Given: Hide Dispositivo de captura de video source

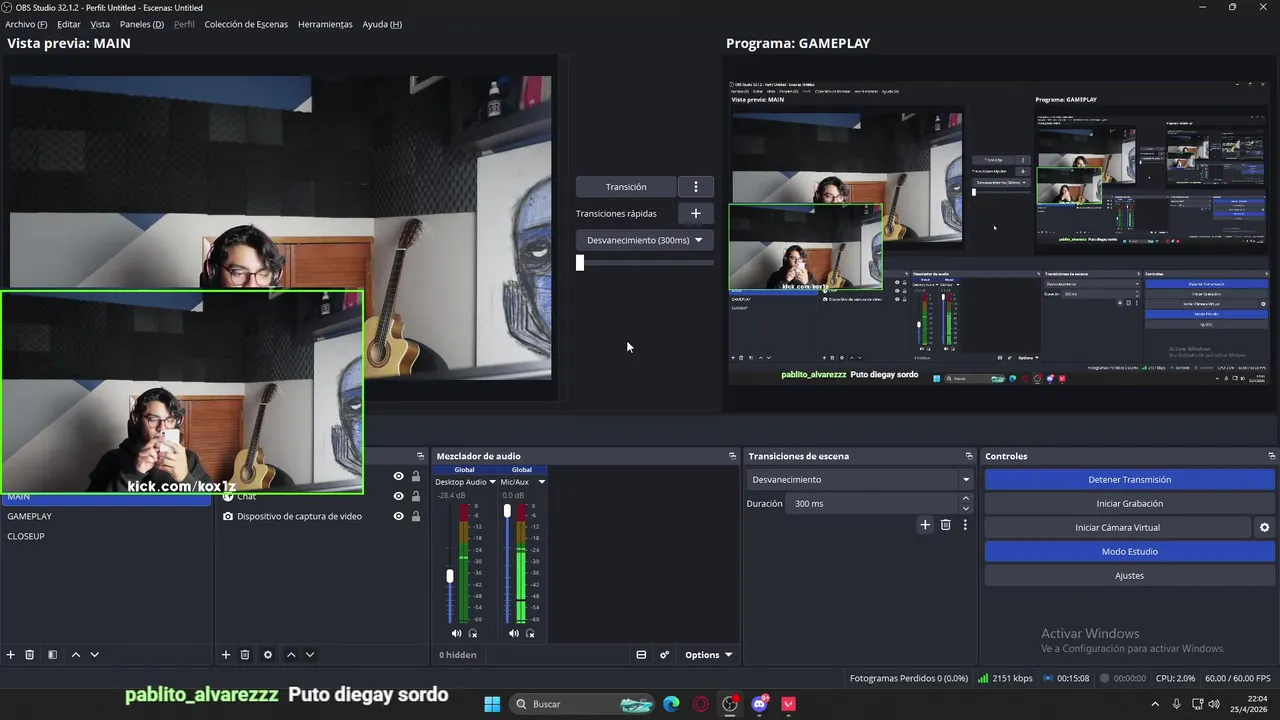Looking at the screenshot, I should coord(398,516).
